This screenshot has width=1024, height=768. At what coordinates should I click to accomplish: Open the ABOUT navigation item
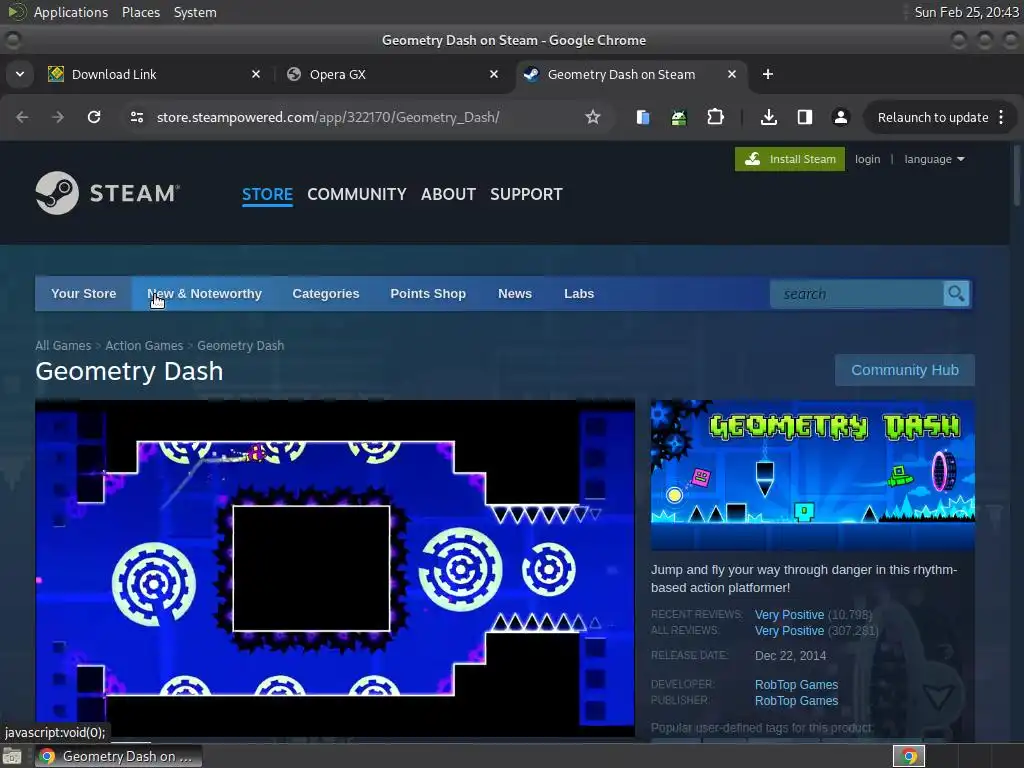click(448, 195)
